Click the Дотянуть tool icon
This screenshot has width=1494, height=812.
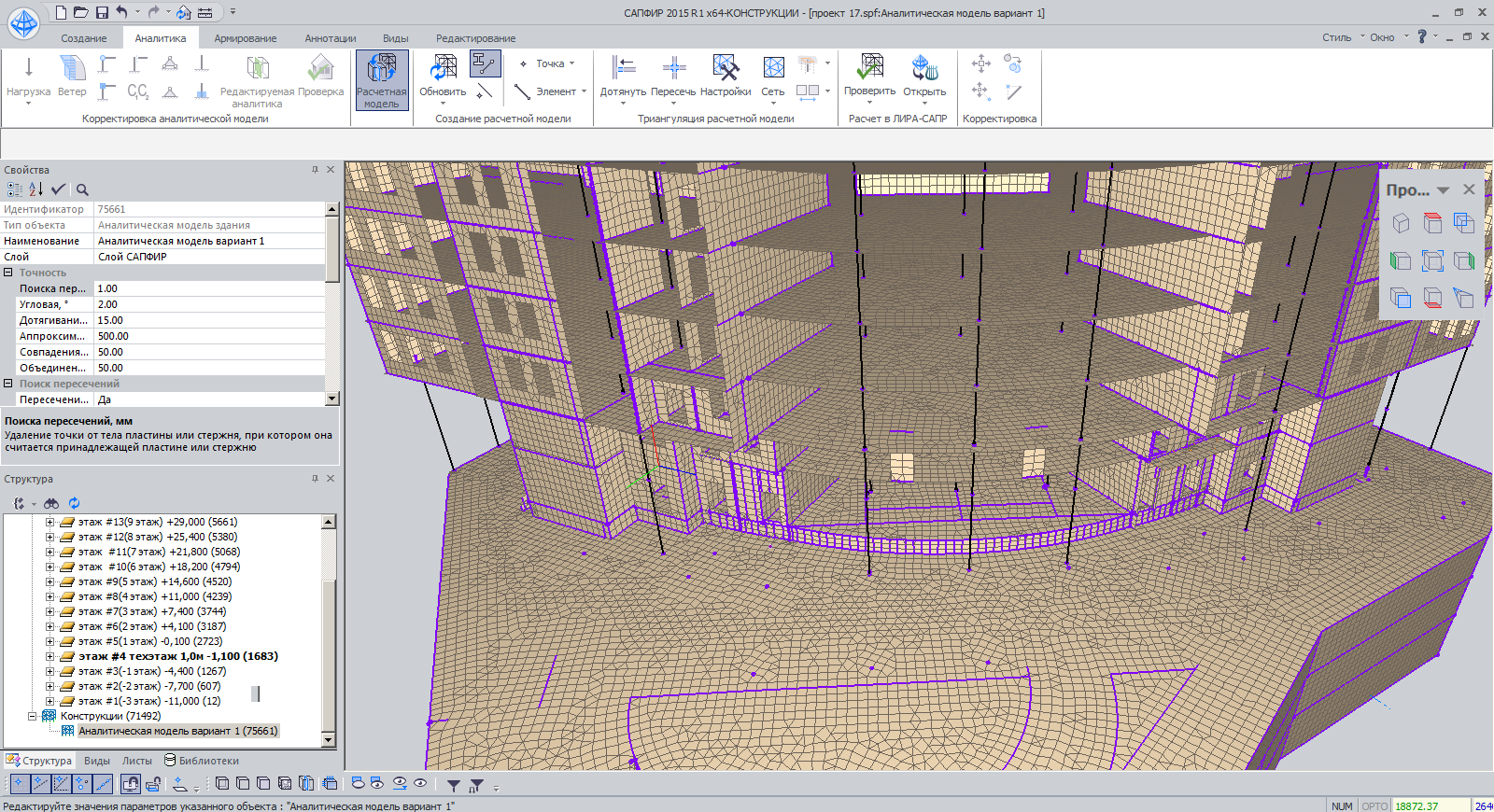623,69
